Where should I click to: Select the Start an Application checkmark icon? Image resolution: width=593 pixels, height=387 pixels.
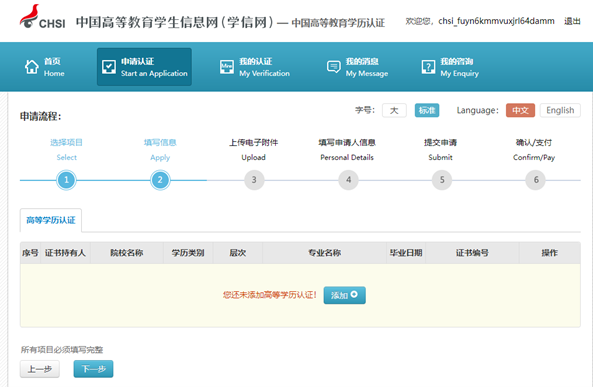109,67
